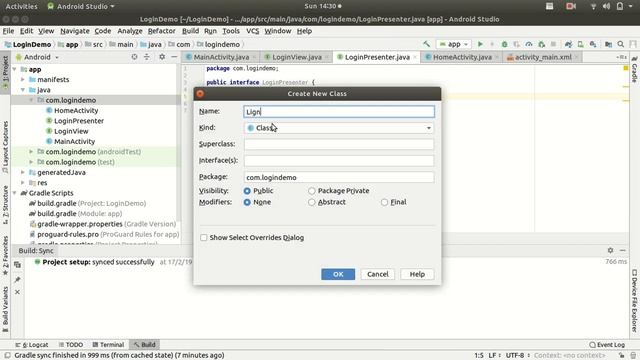The height and width of the screenshot is (360, 640).
Task: Expand the manifests folder
Action: pyautogui.click(x=23, y=80)
